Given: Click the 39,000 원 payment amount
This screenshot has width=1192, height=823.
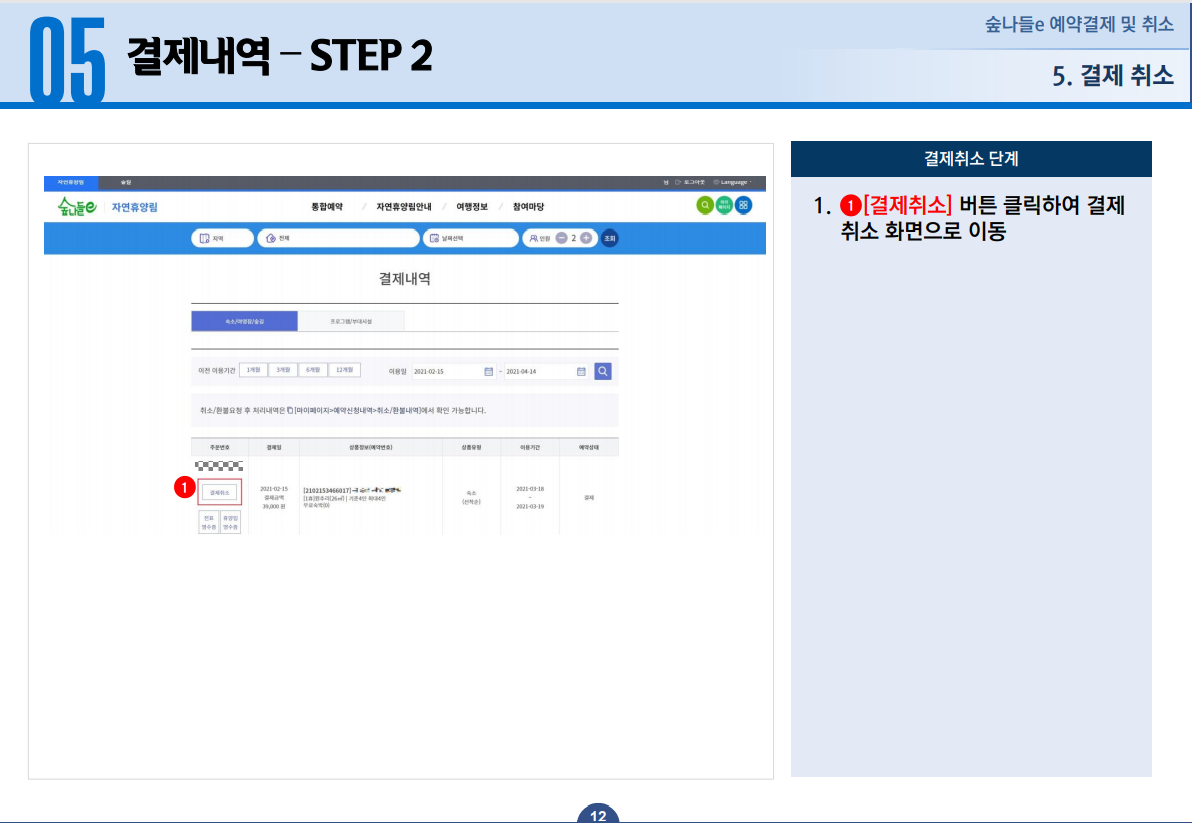Looking at the screenshot, I should [x=274, y=506].
